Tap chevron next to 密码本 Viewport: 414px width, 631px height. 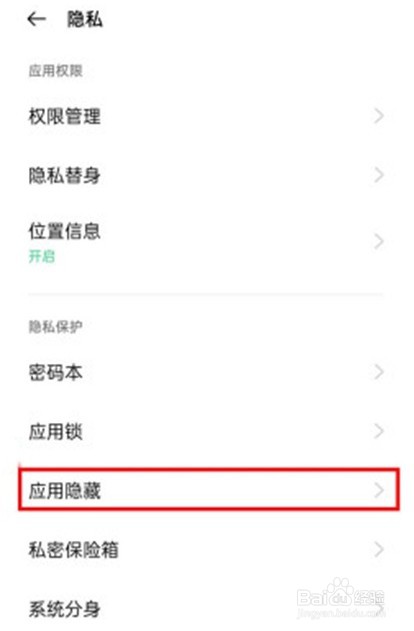point(379,372)
